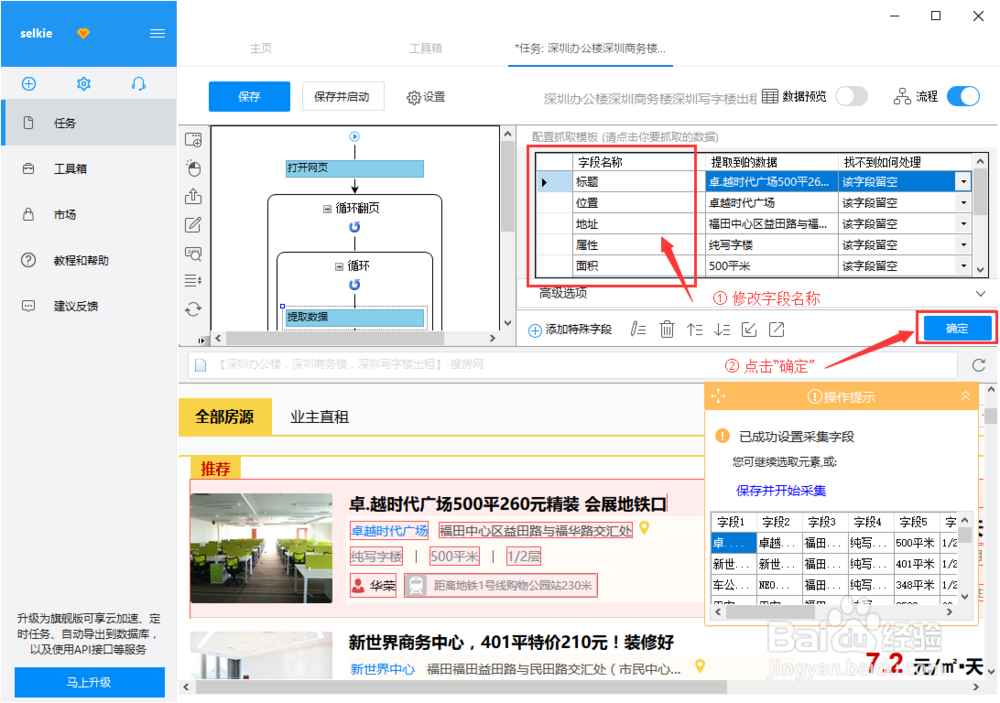The height and width of the screenshot is (703, 1000).
Task: Click the refresh icon beside the address bar
Action: click(979, 365)
